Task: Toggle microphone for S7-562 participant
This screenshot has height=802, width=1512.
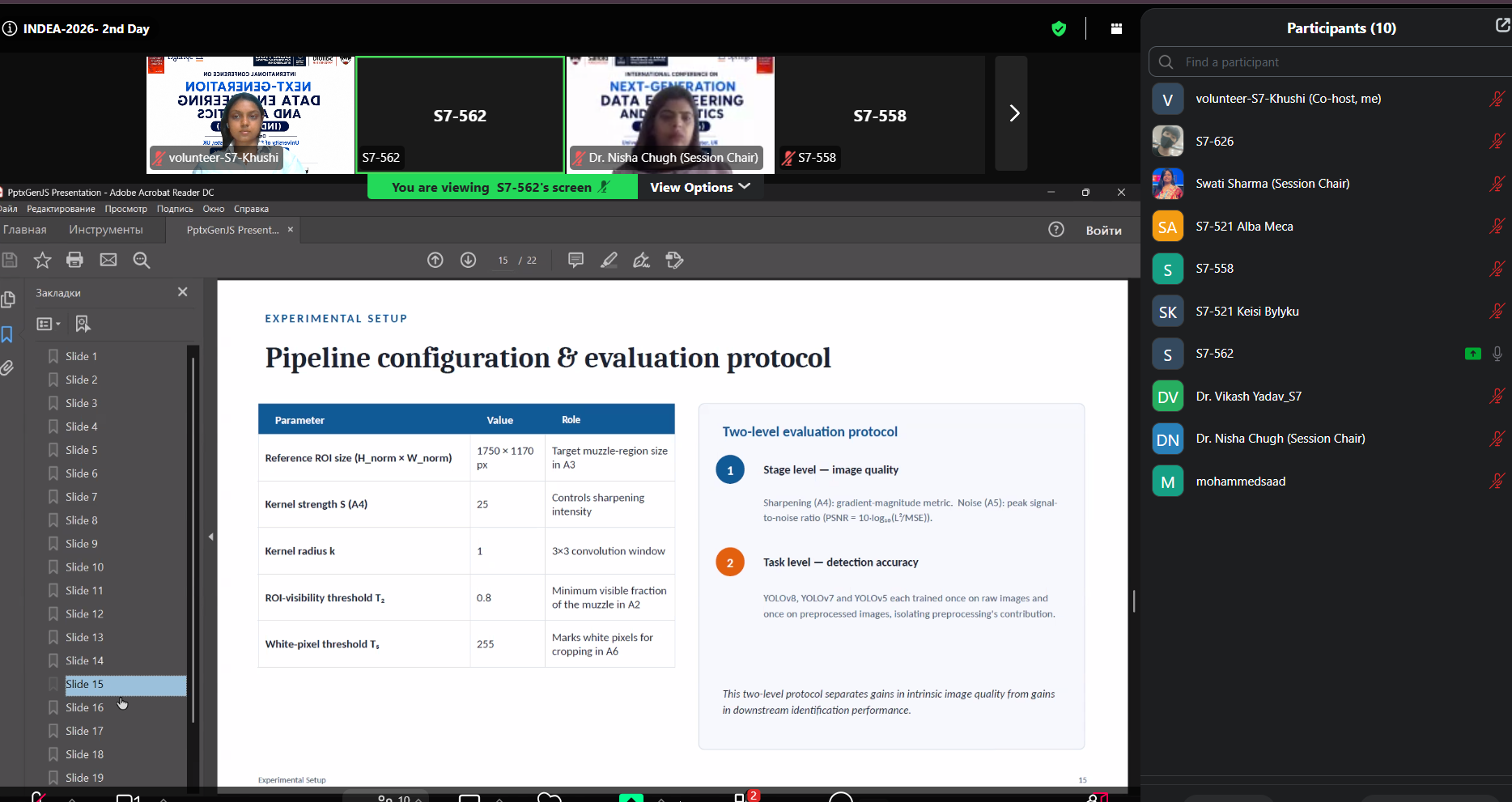Action: 1497,354
